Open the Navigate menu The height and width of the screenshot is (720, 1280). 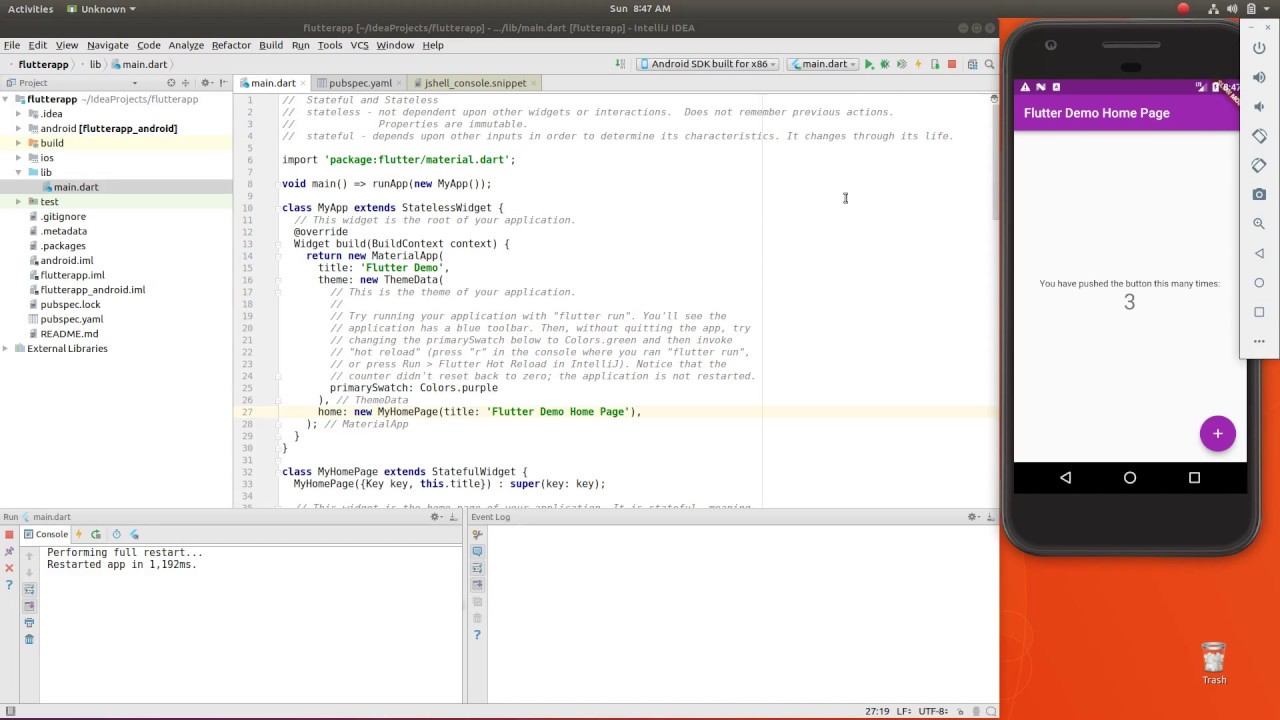(x=107, y=45)
